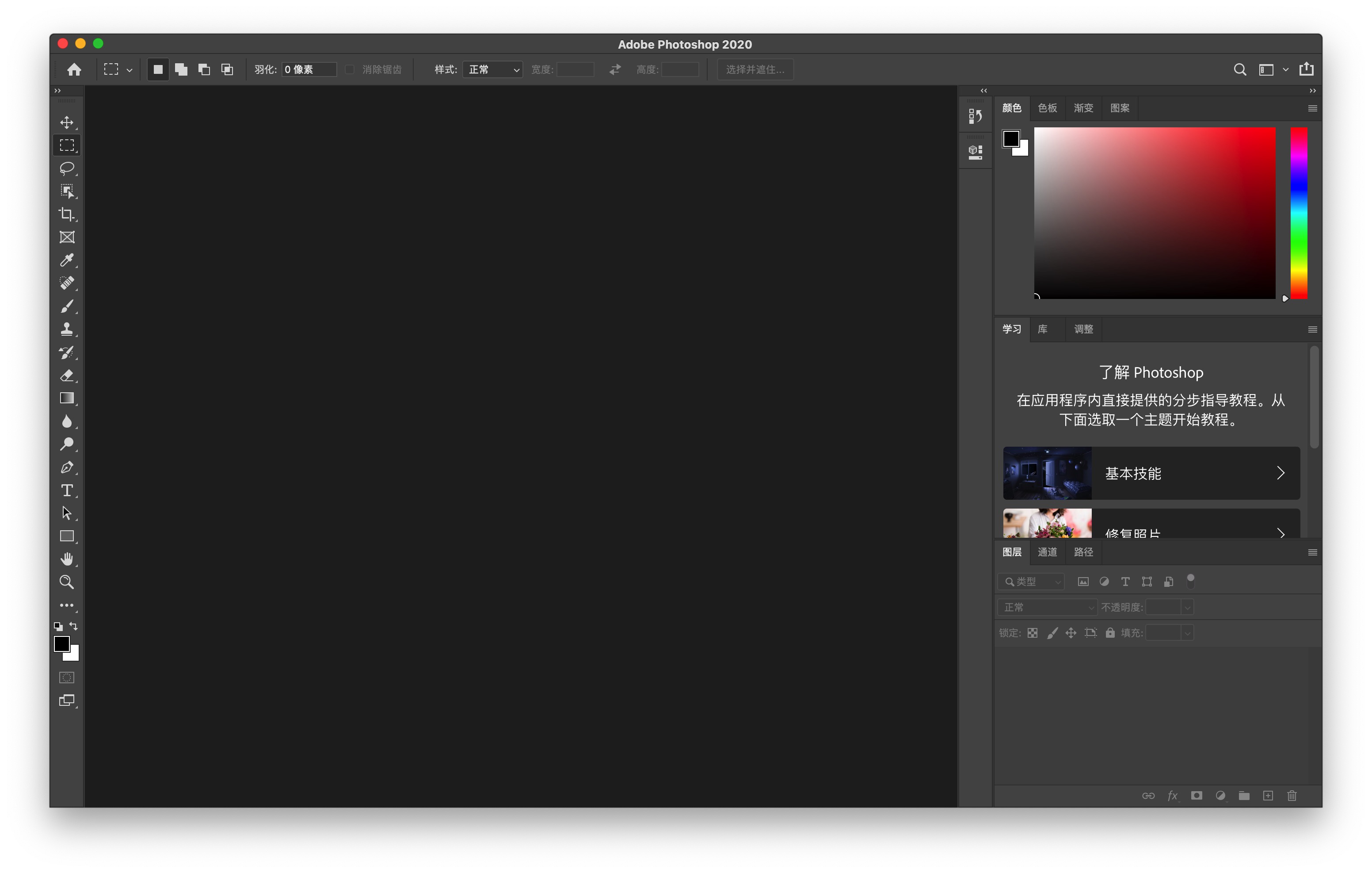The width and height of the screenshot is (1372, 873).
Task: Select the Lasso tool
Action: click(67, 168)
